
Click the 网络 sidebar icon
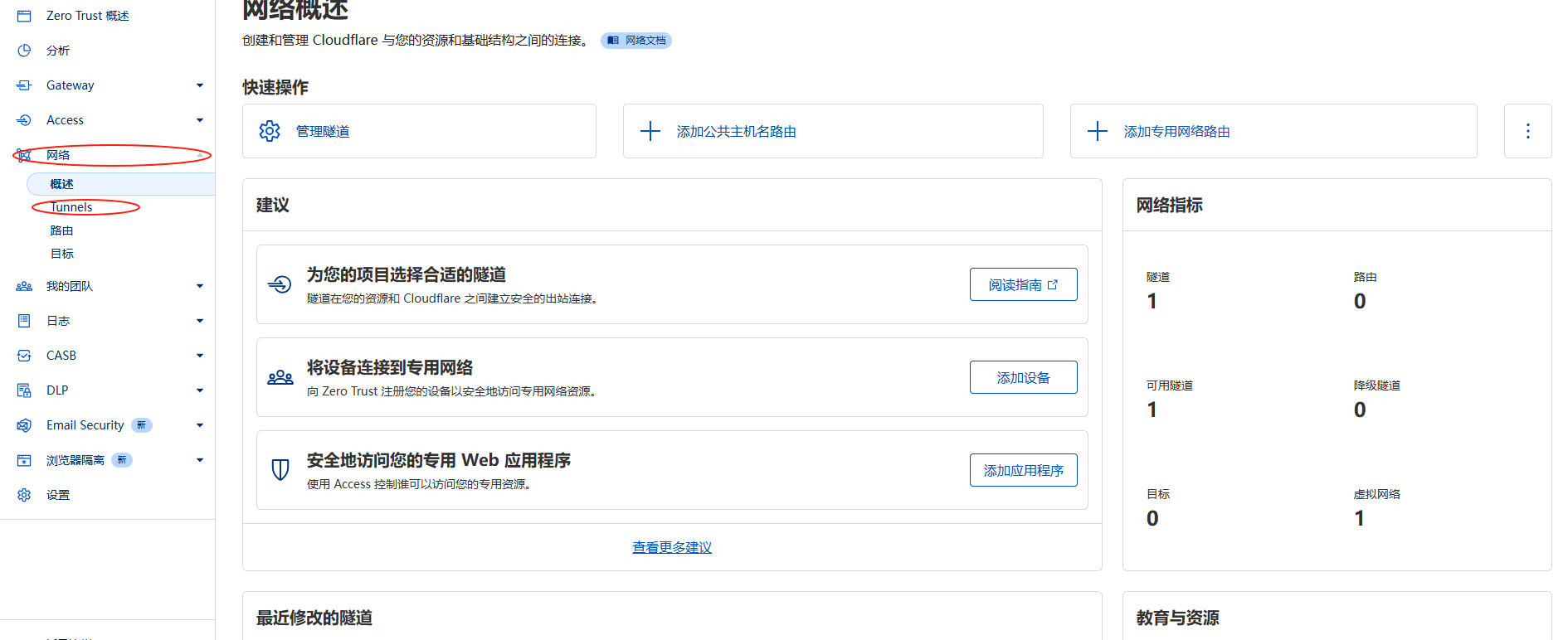24,155
